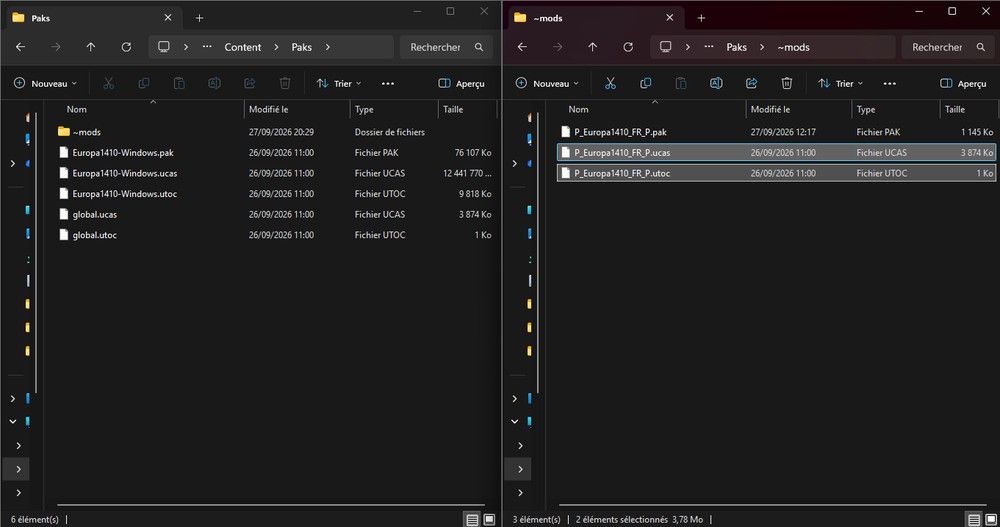Click search magnifier in ~mods window
This screenshot has width=1000, height=527.
coord(981,47)
